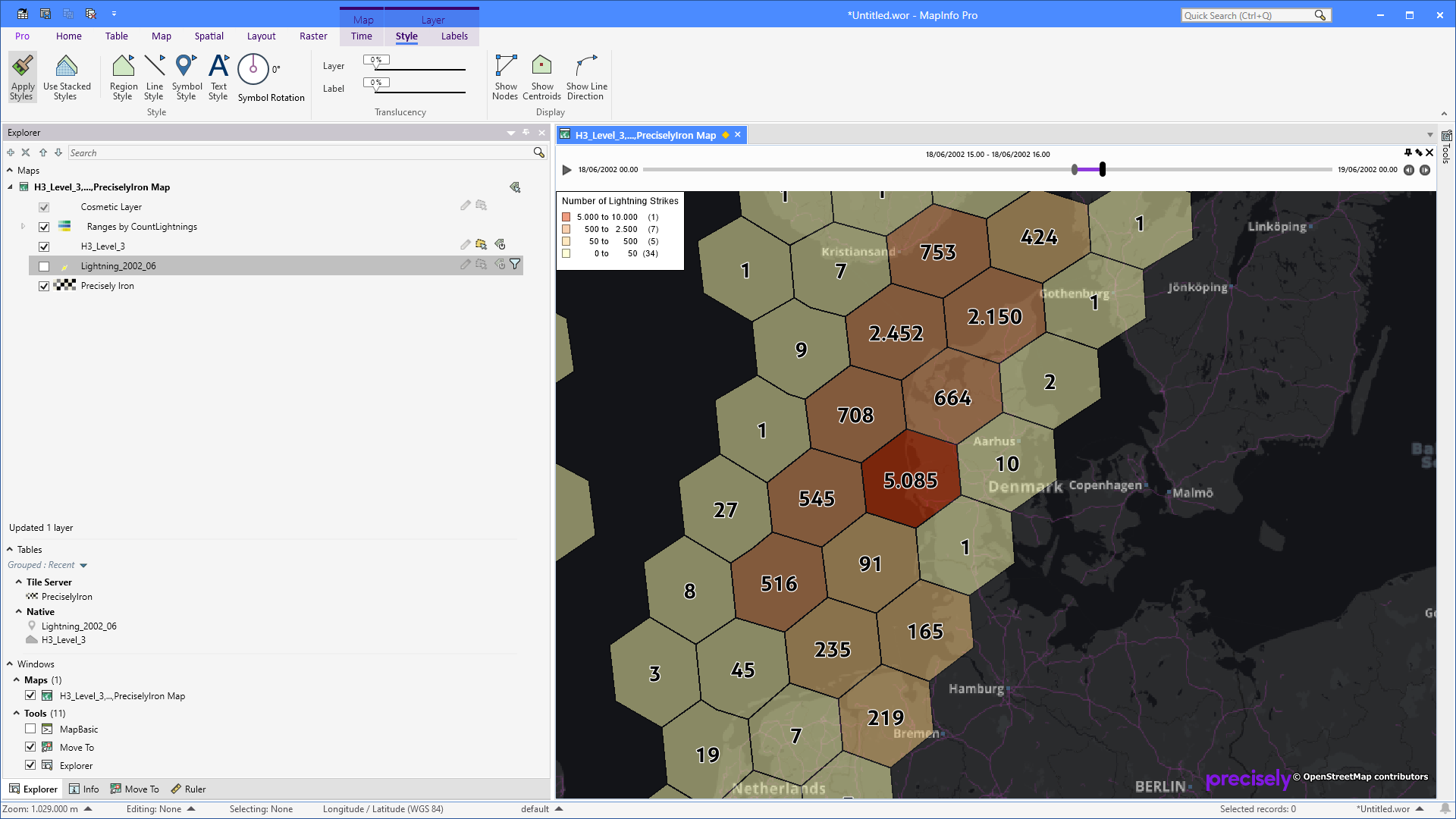Click the filter icon on Lightning_2002_06 layer

(x=515, y=265)
